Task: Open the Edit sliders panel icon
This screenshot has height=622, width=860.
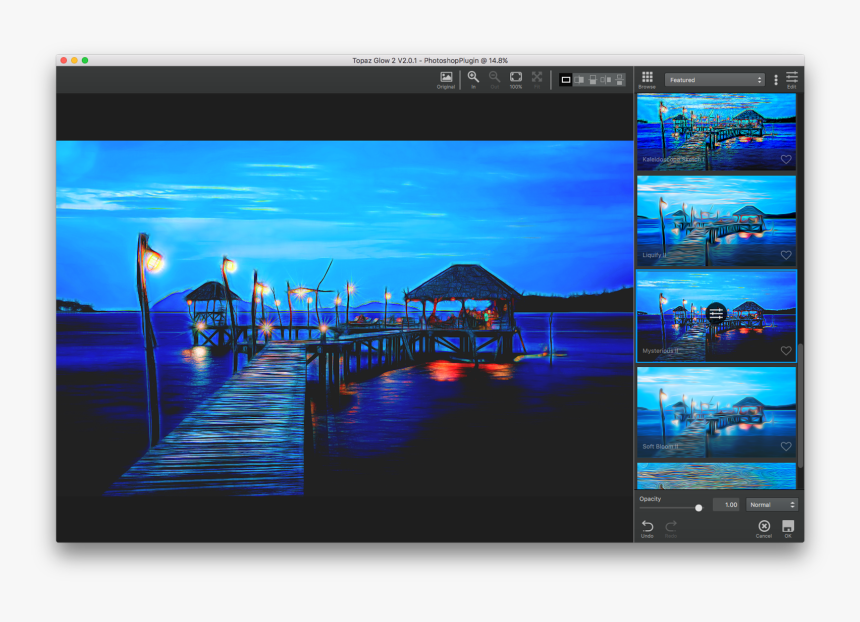Action: pyautogui.click(x=791, y=77)
